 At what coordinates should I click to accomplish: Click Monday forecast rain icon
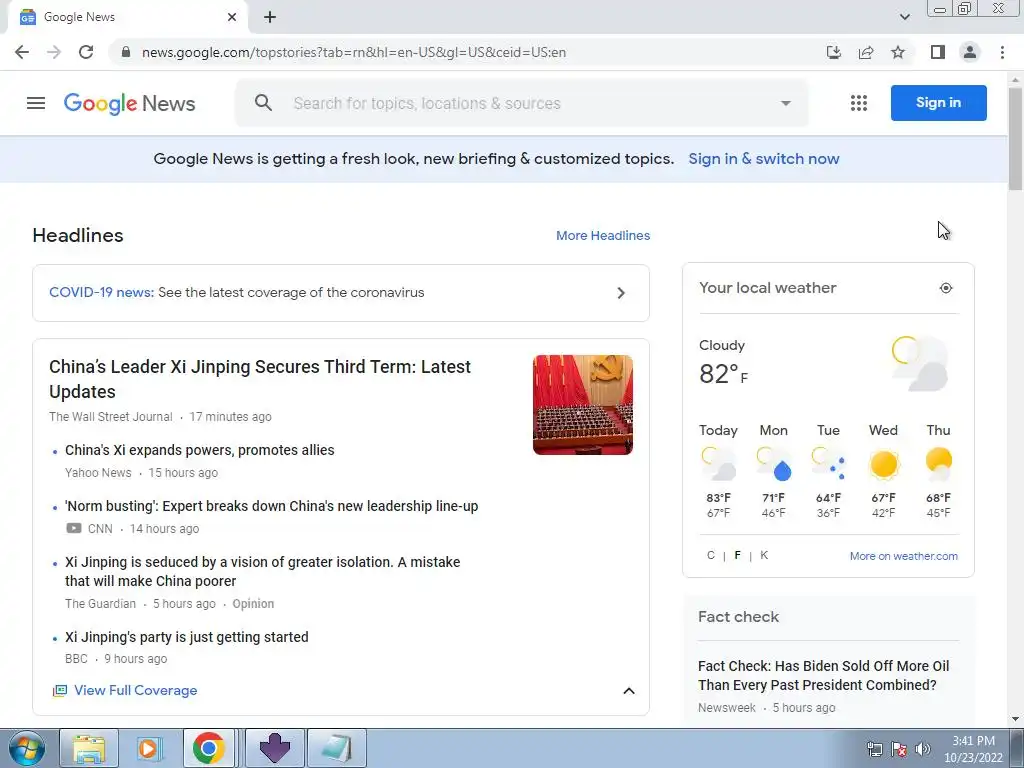(774, 464)
